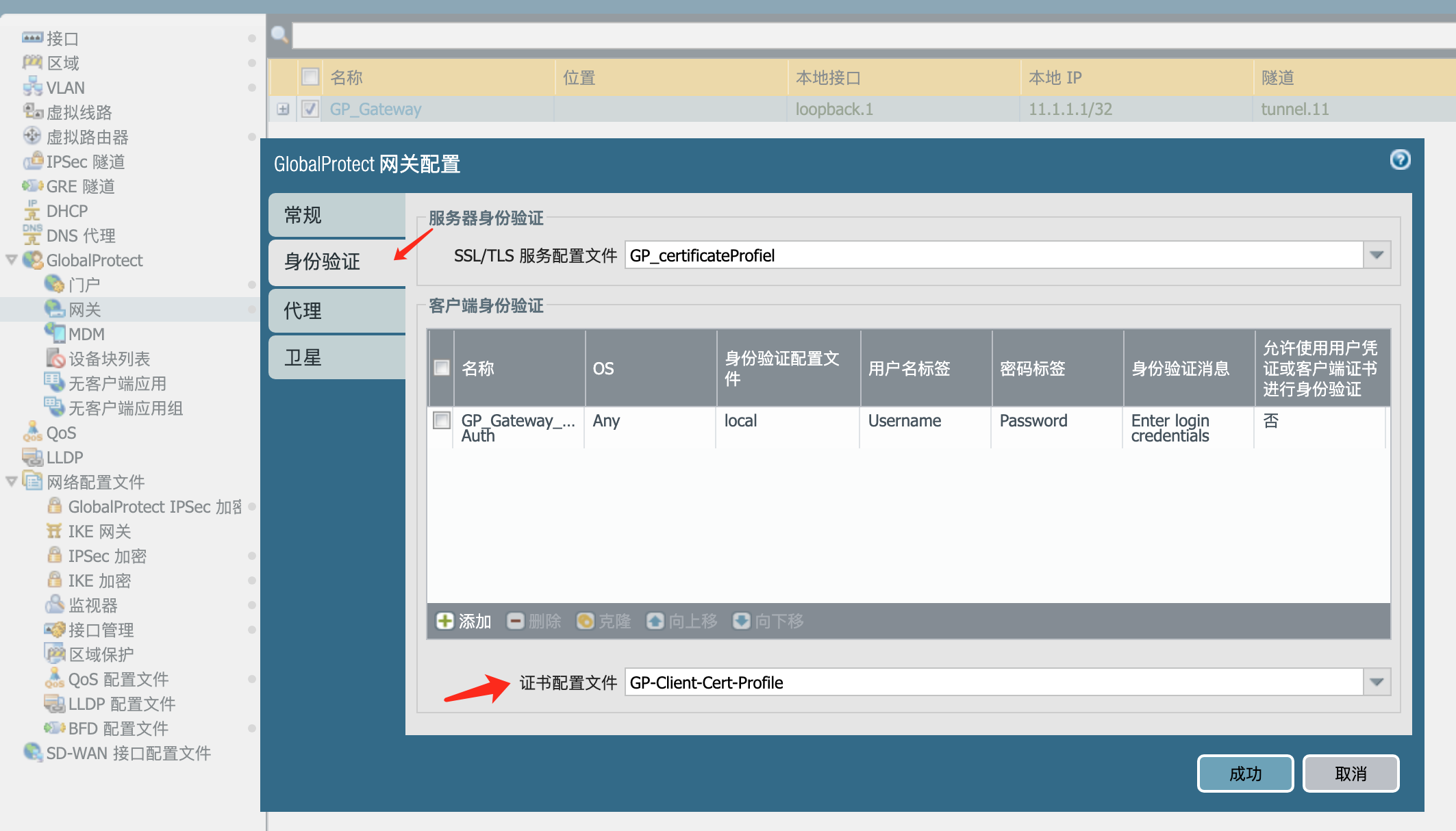The width and height of the screenshot is (1456, 831).
Task: Open the QoS sidebar icon
Action: [x=32, y=432]
